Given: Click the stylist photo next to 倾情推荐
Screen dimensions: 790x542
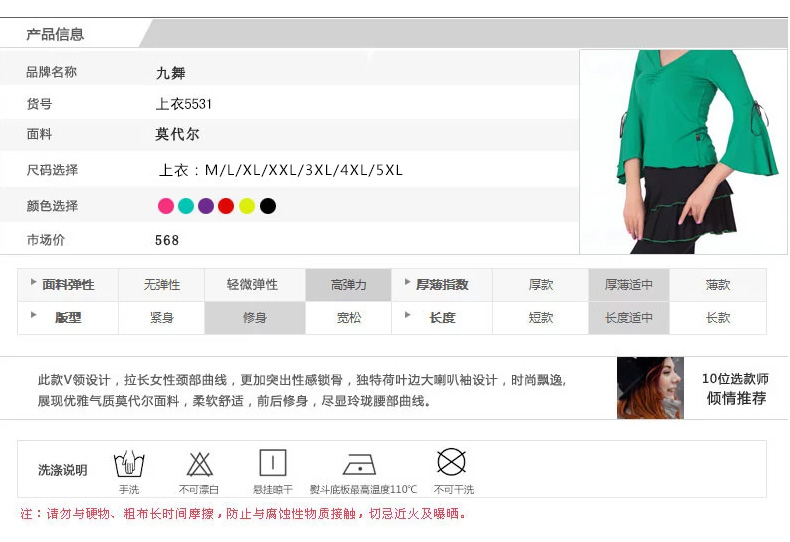Looking at the screenshot, I should (x=650, y=387).
